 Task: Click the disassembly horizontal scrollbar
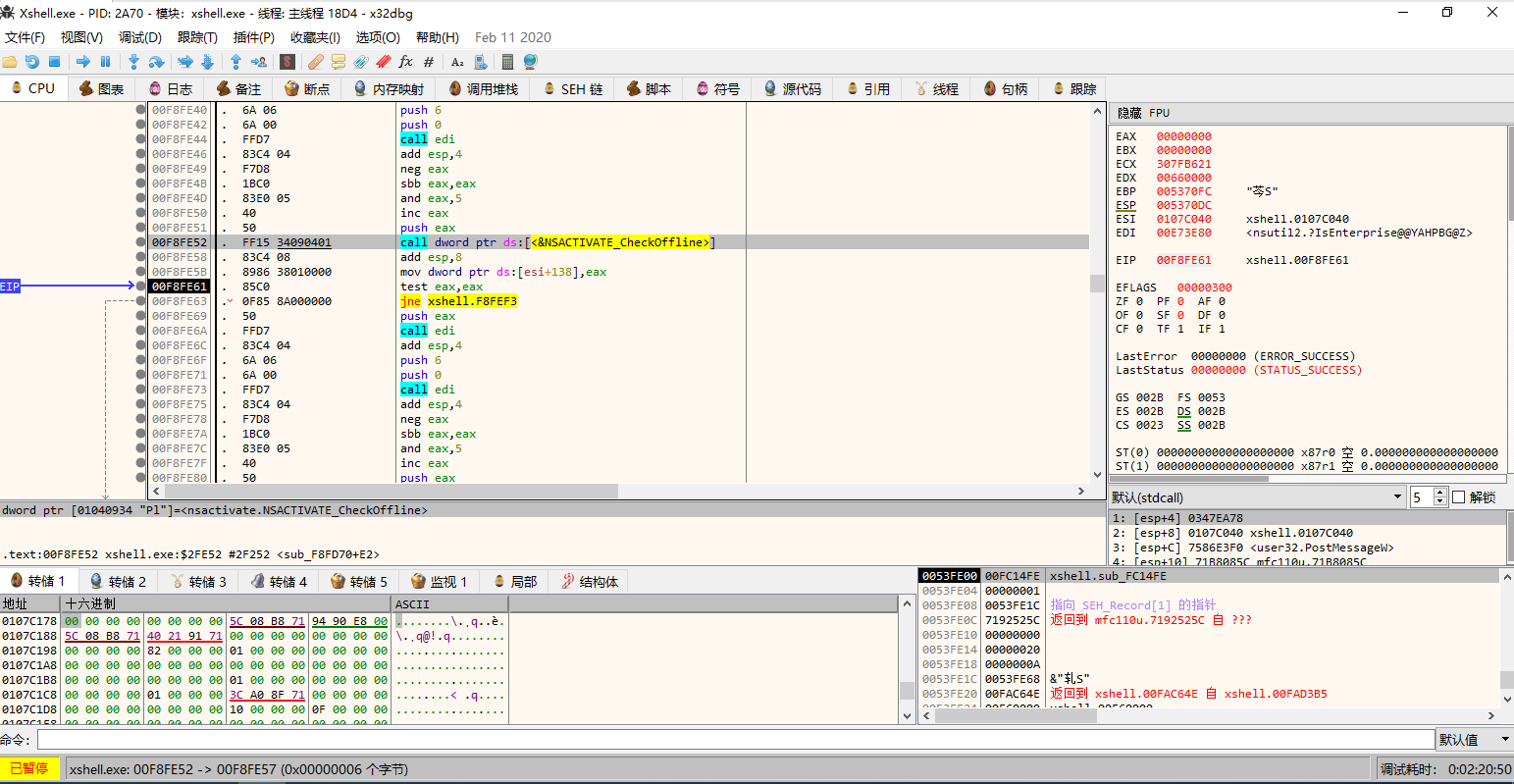click(x=619, y=491)
